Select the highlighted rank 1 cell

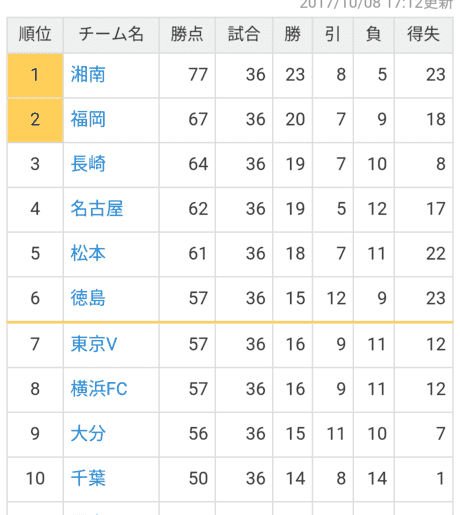(35, 75)
